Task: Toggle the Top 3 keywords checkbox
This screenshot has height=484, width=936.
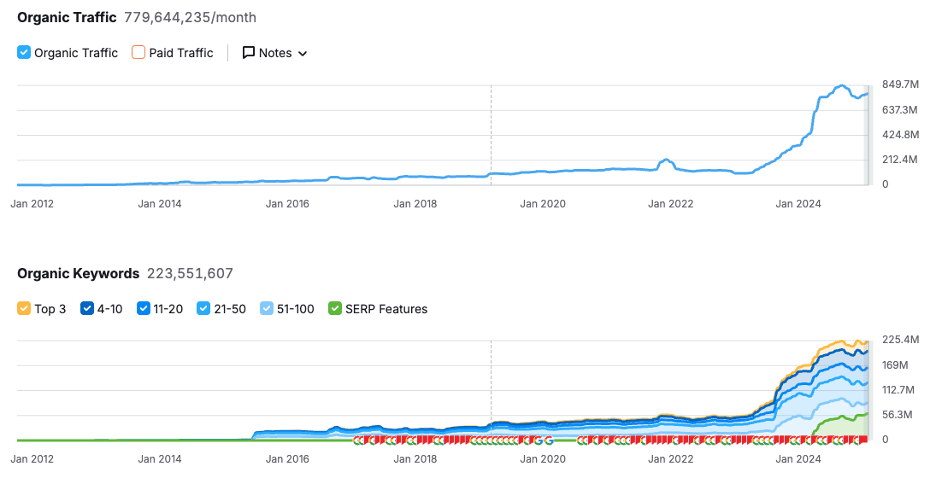Action: (x=24, y=309)
